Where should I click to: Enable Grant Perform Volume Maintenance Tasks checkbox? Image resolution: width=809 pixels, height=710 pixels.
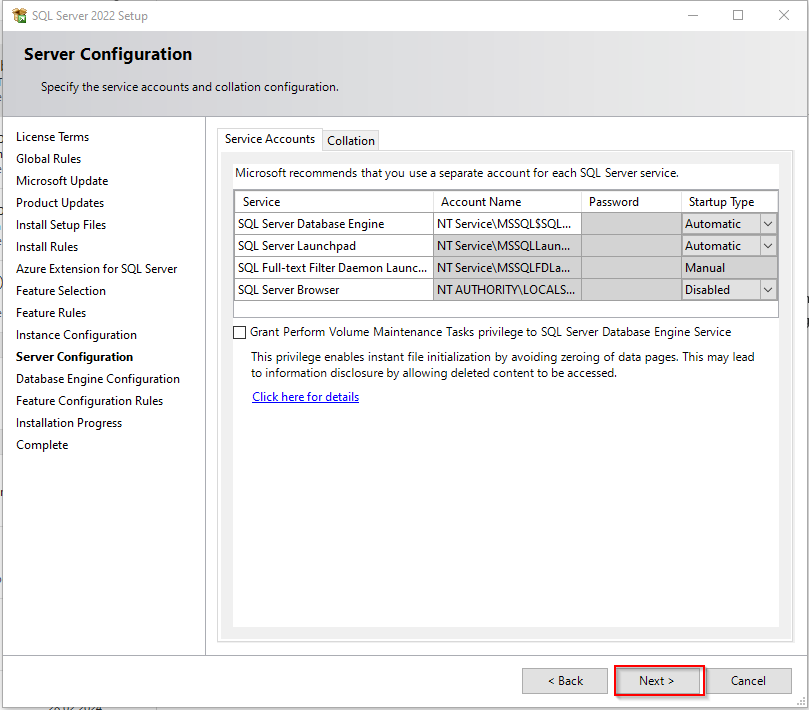[240, 332]
